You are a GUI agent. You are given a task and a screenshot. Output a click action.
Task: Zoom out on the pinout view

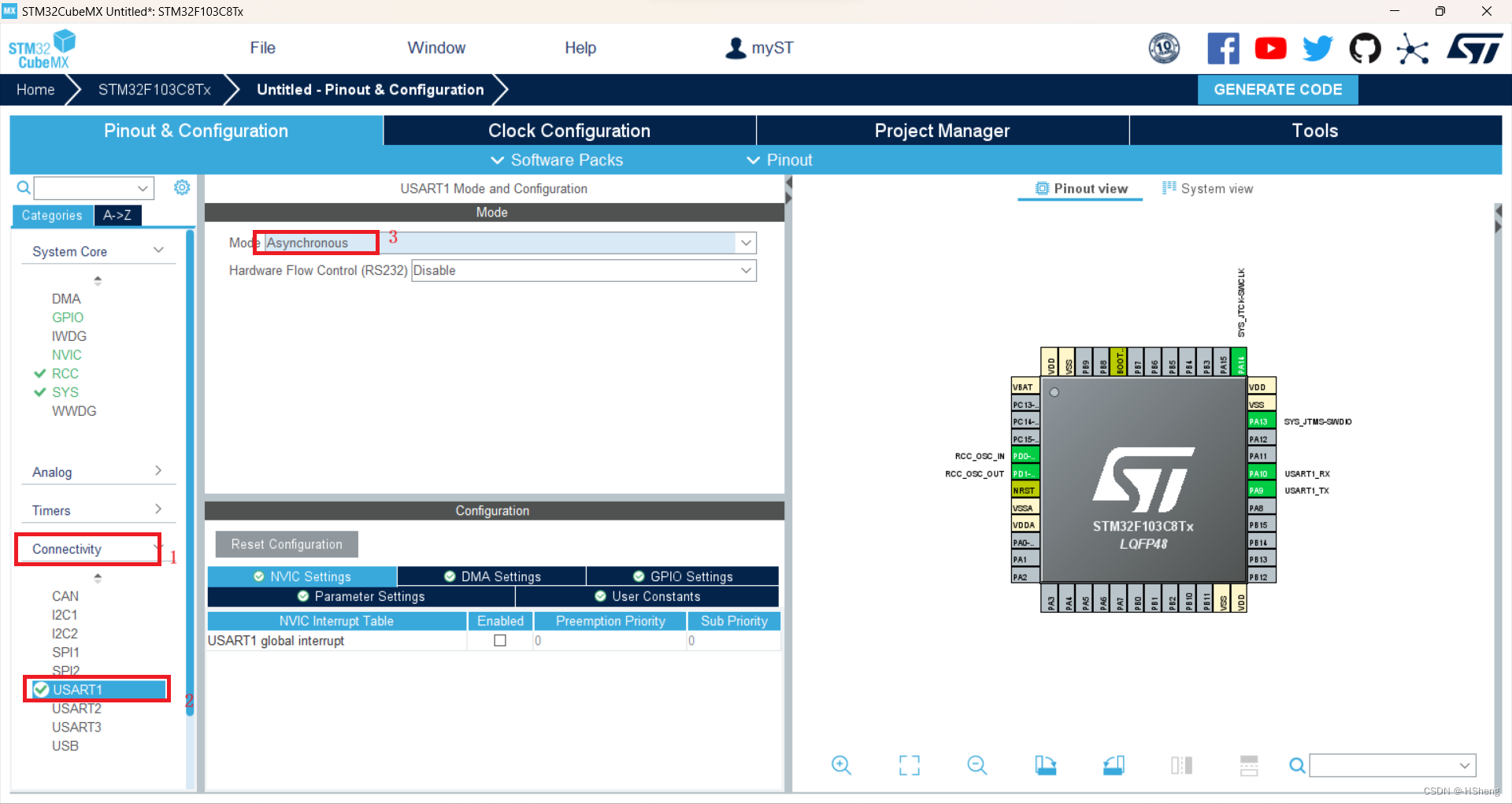pyautogui.click(x=976, y=765)
